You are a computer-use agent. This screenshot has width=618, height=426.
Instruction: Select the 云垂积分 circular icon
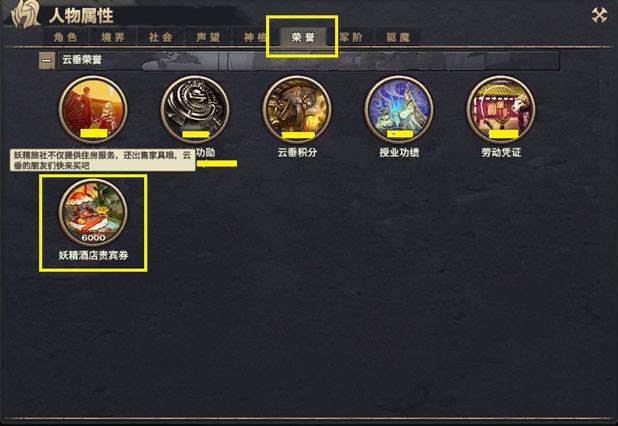click(297, 109)
